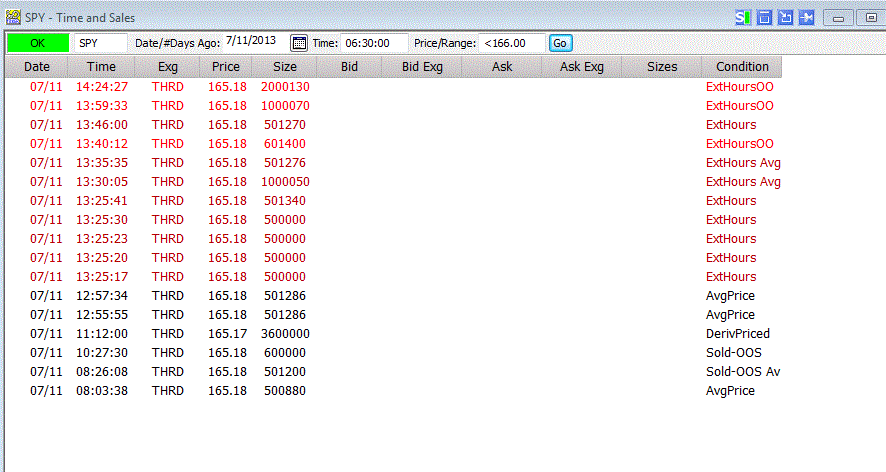Click the Price/Range field showing <166.00
Image resolution: width=886 pixels, height=472 pixels.
511,43
